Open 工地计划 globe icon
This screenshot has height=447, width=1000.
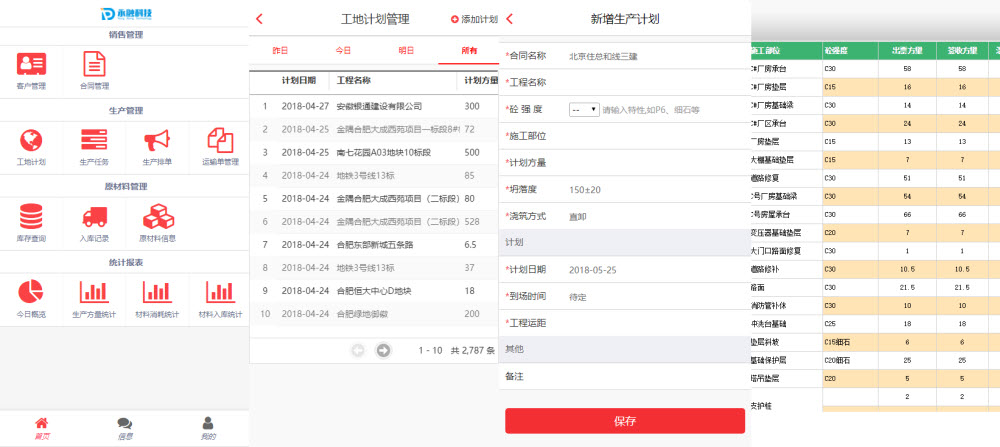point(31,140)
